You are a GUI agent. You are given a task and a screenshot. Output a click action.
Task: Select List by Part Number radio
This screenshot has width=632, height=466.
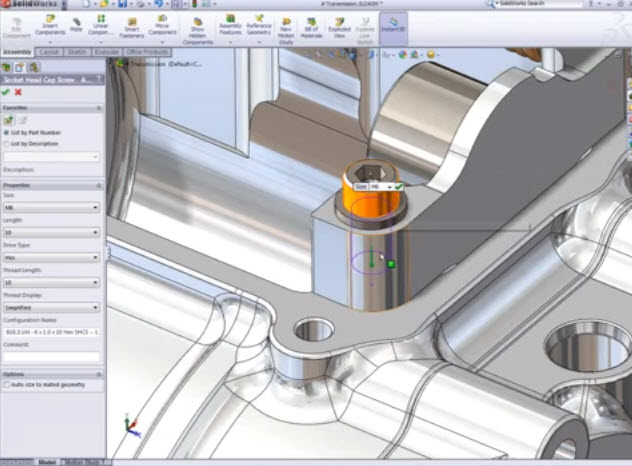coord(6,133)
